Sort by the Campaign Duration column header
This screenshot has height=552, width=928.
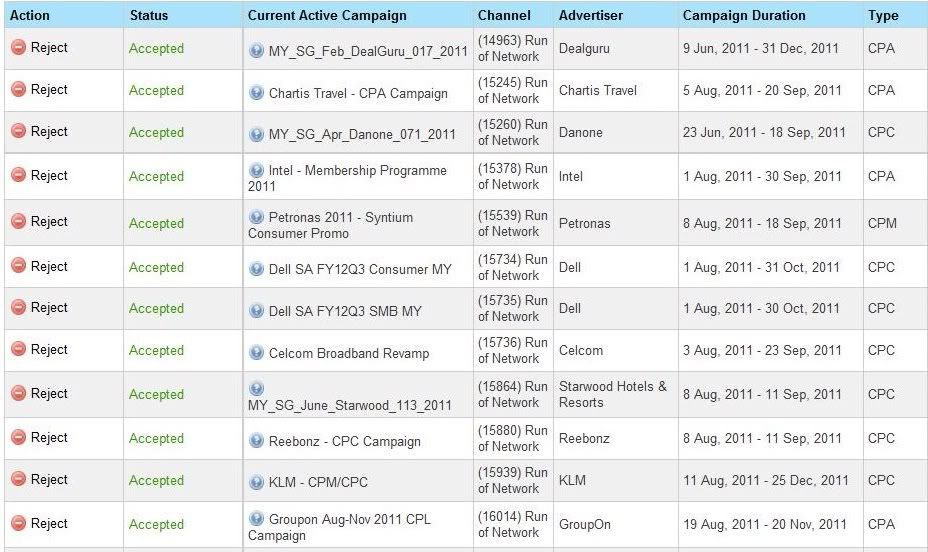(x=744, y=15)
